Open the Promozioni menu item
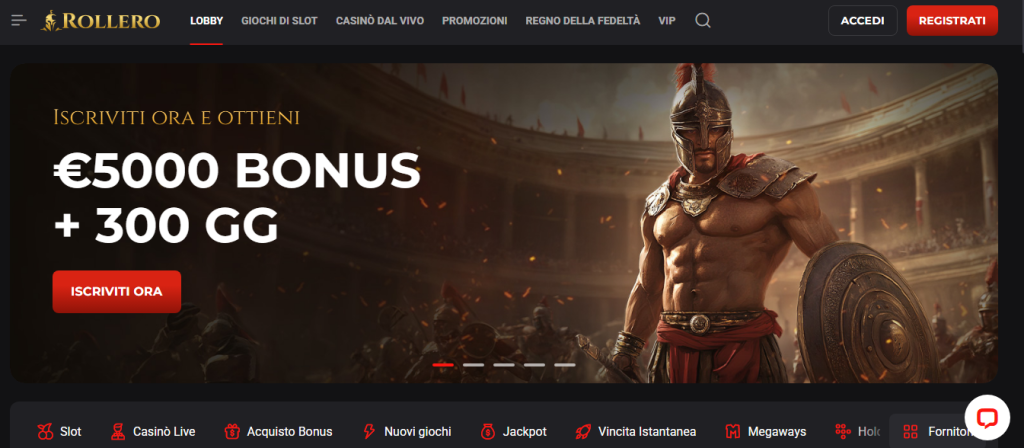This screenshot has width=1024, height=448. (475, 21)
